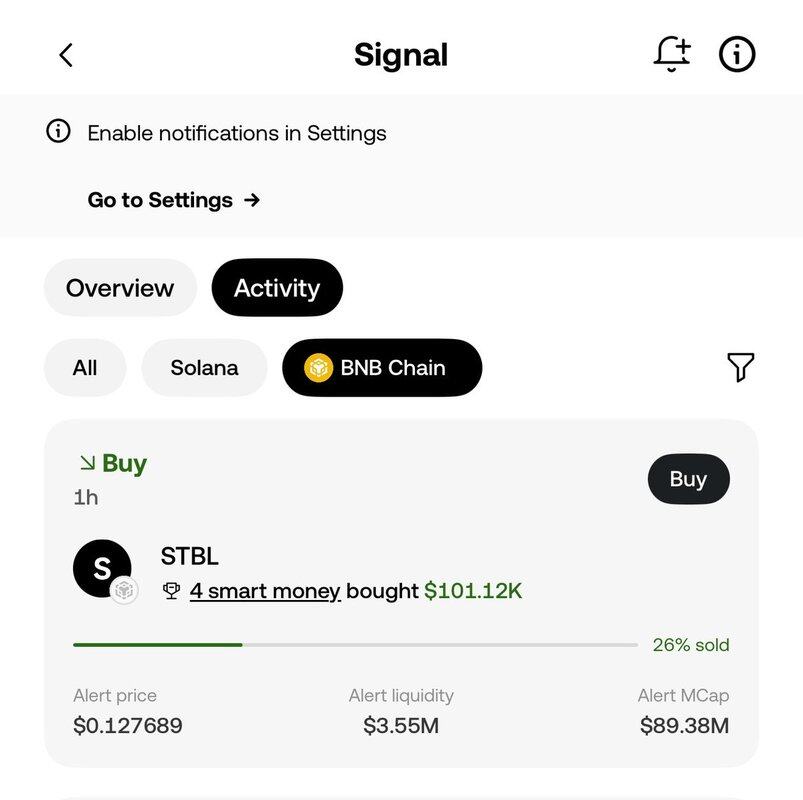Select the BNB Chain filter chip
The height and width of the screenshot is (800, 803).
point(382,368)
